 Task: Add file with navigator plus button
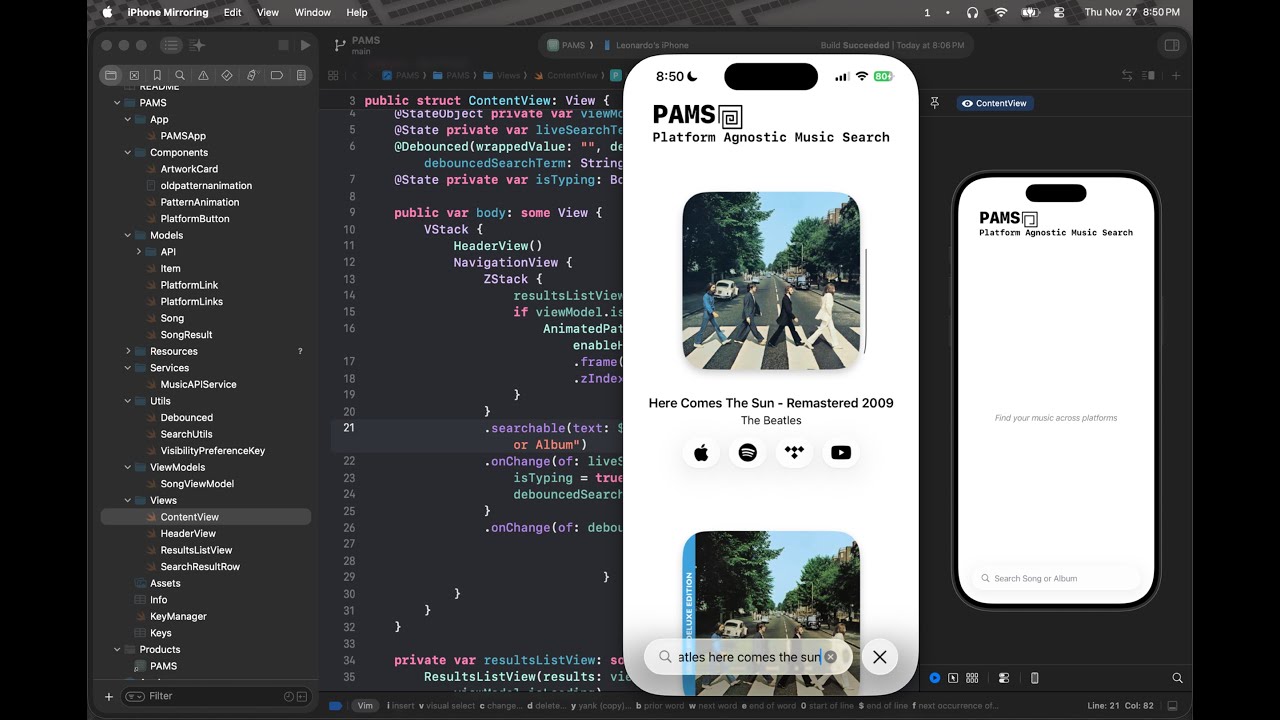click(x=109, y=696)
